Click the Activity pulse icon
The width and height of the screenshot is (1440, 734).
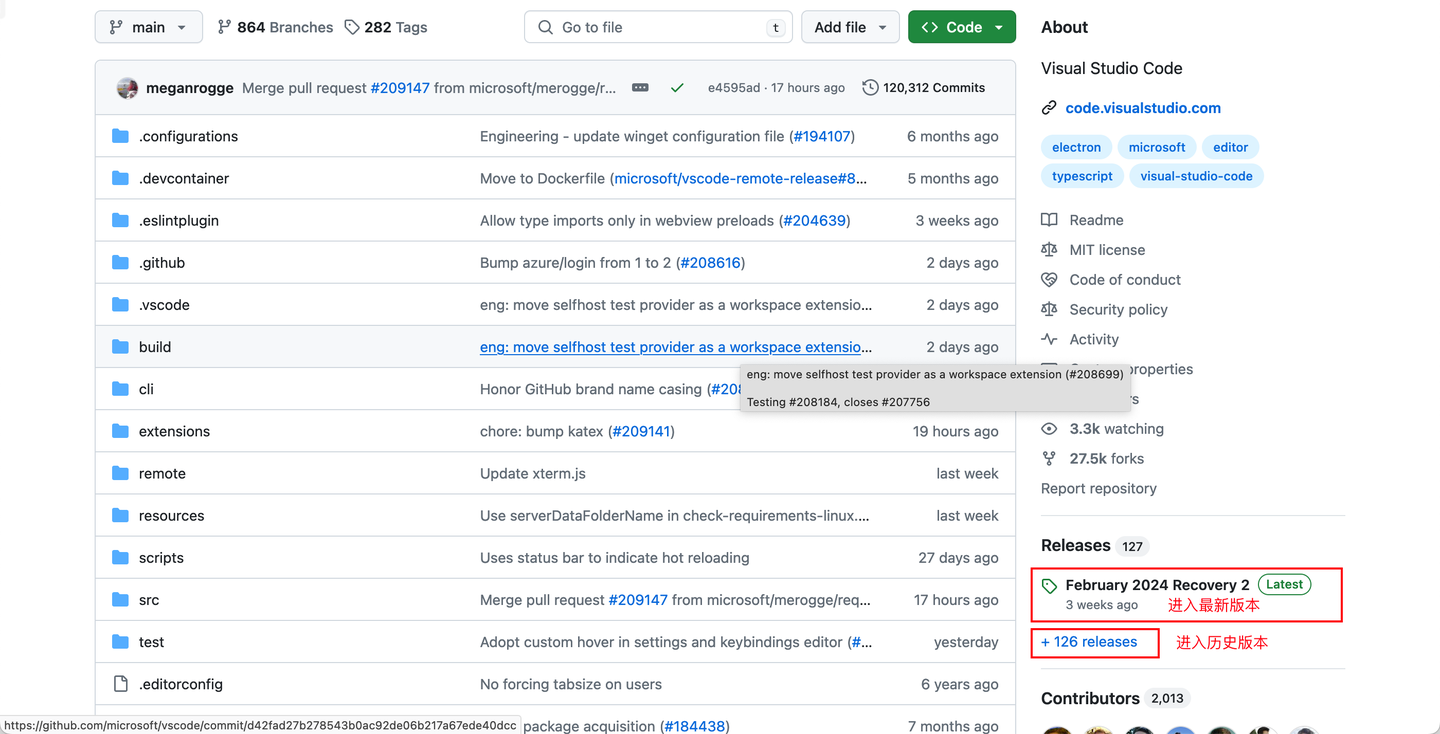coord(1049,339)
